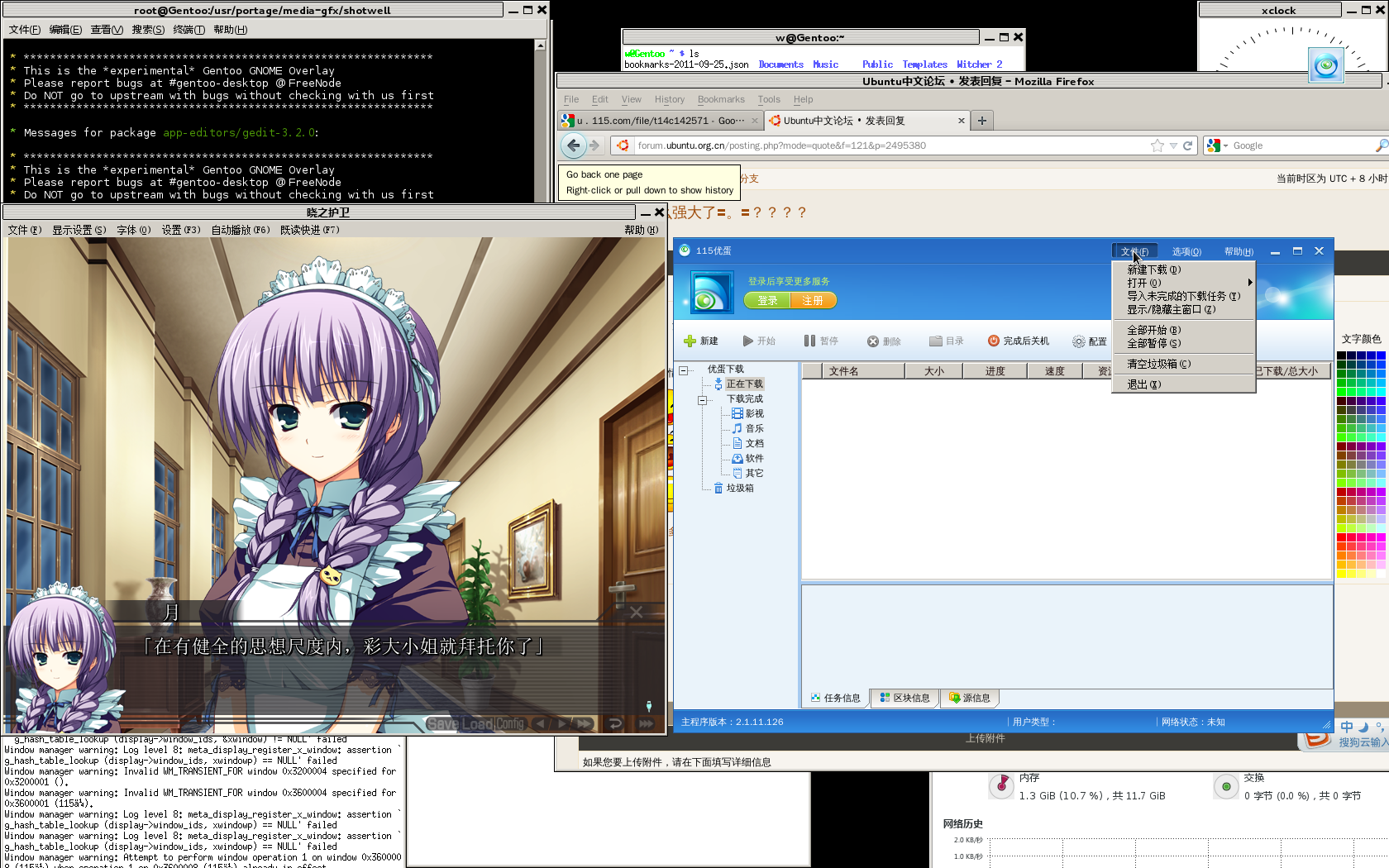Click Load in the game control bar
The image size is (1389, 868).
point(477,724)
